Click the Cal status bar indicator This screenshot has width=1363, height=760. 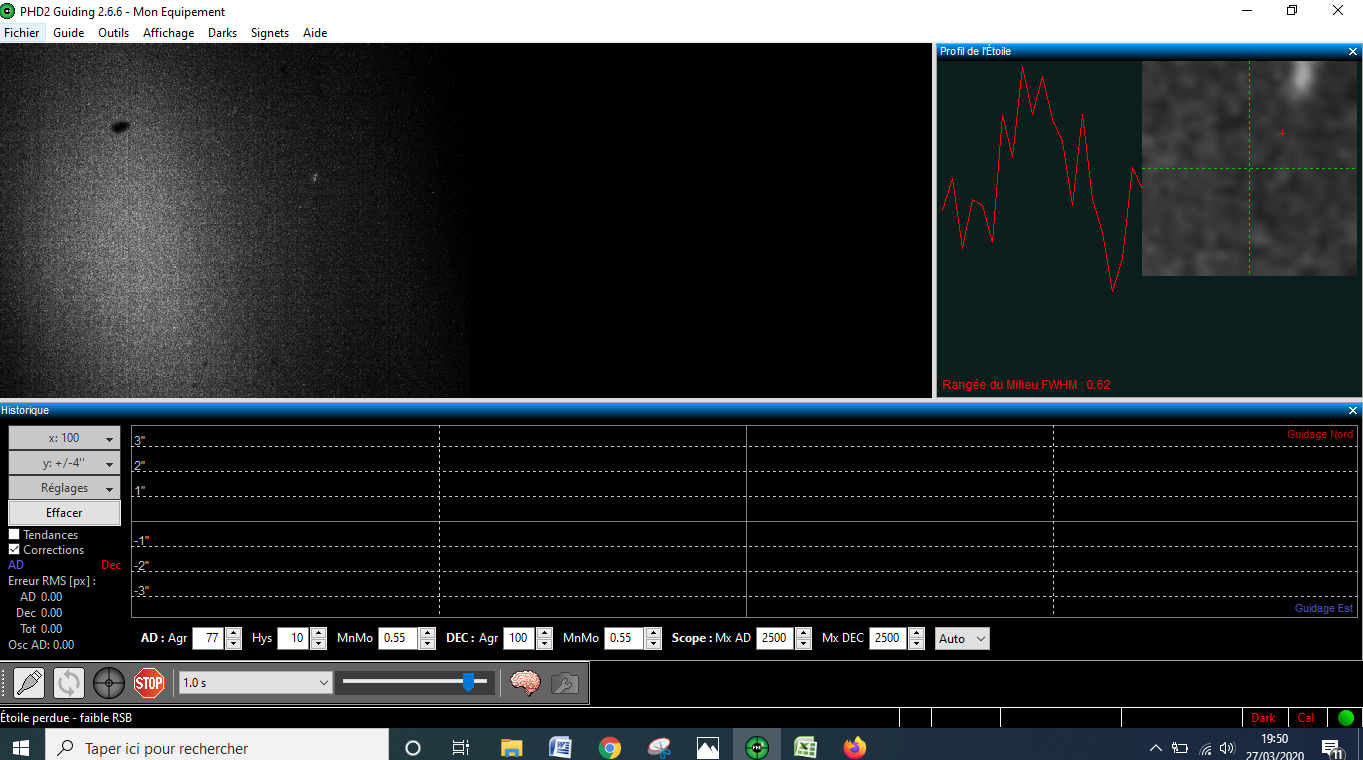pos(1306,717)
